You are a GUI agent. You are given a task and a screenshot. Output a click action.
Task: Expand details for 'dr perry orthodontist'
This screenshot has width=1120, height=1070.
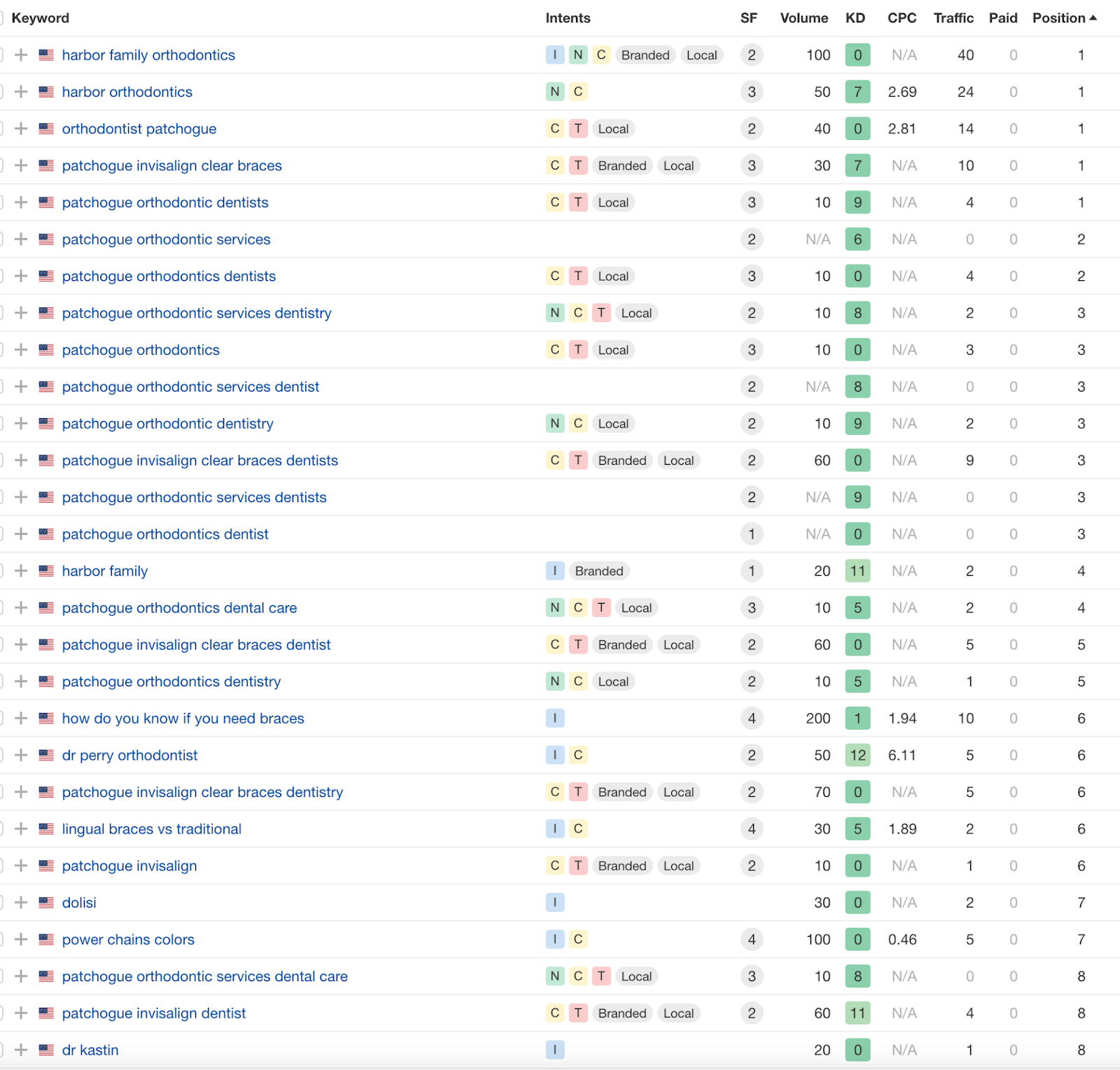(x=21, y=755)
